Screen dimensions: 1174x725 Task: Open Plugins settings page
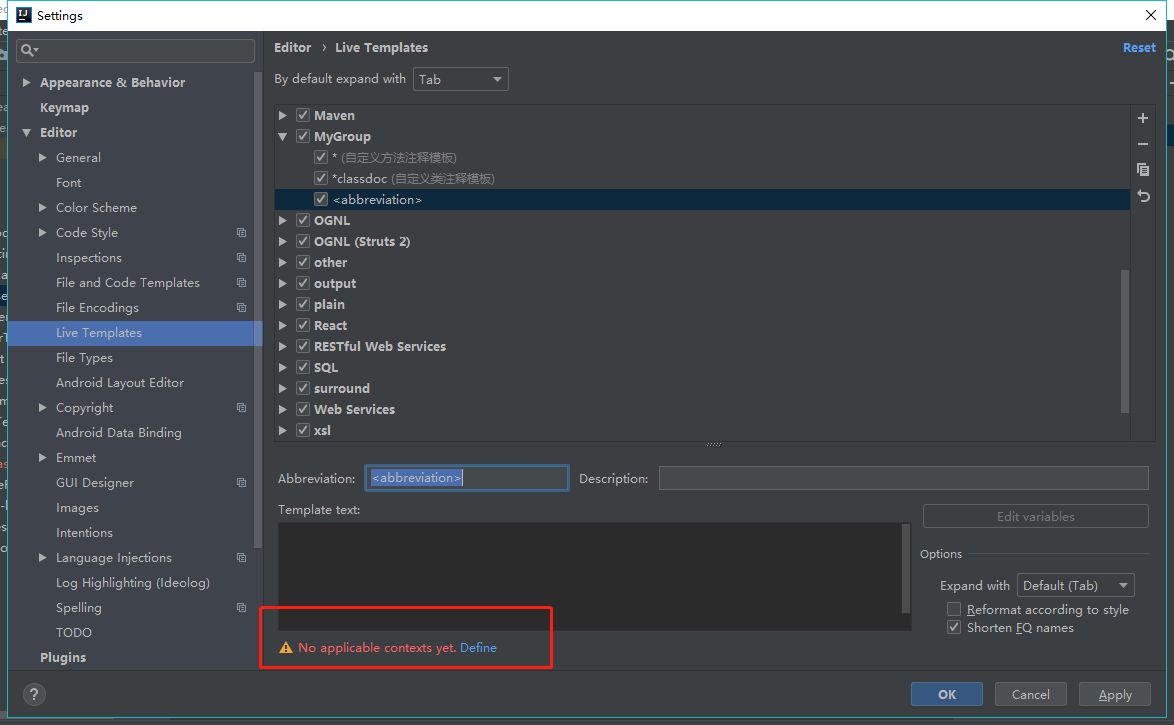[63, 658]
